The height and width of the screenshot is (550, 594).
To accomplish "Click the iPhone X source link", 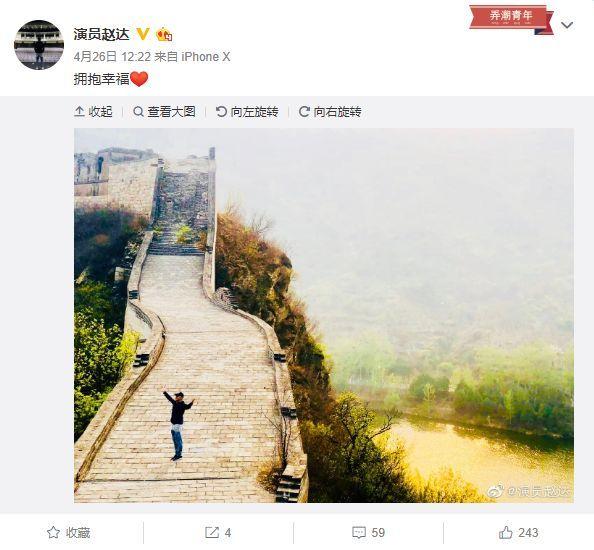I will coord(206,57).
